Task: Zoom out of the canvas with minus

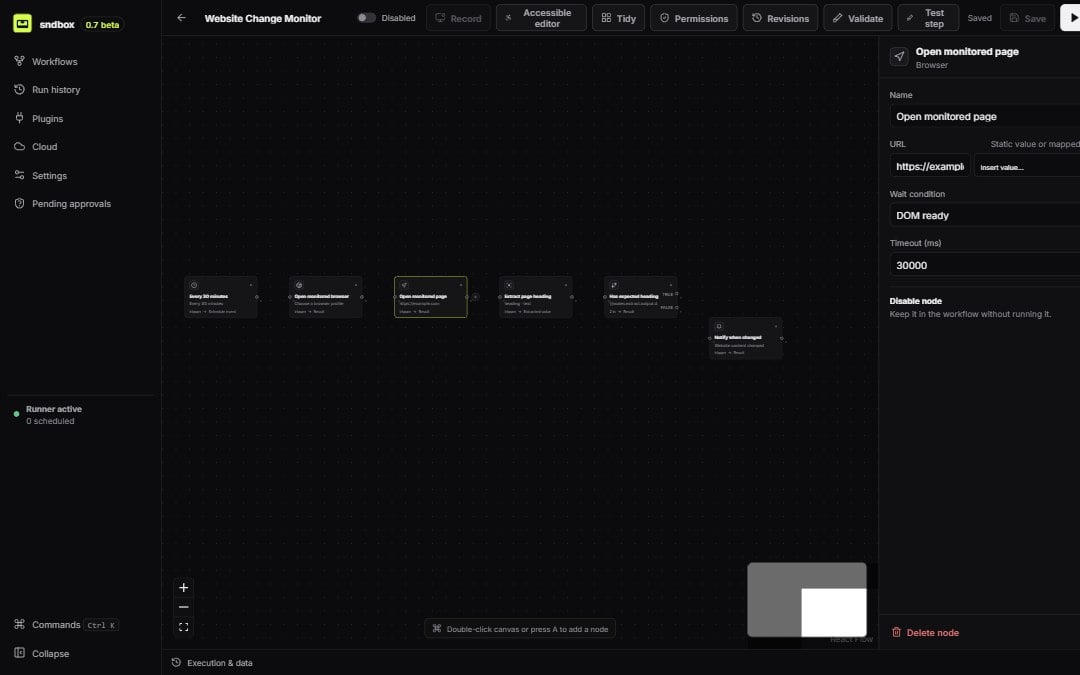Action: [x=183, y=607]
